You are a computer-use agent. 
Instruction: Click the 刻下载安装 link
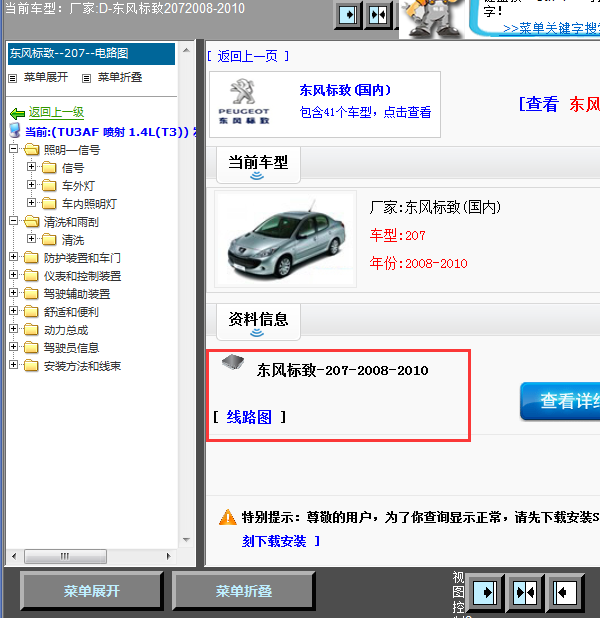(x=274, y=541)
